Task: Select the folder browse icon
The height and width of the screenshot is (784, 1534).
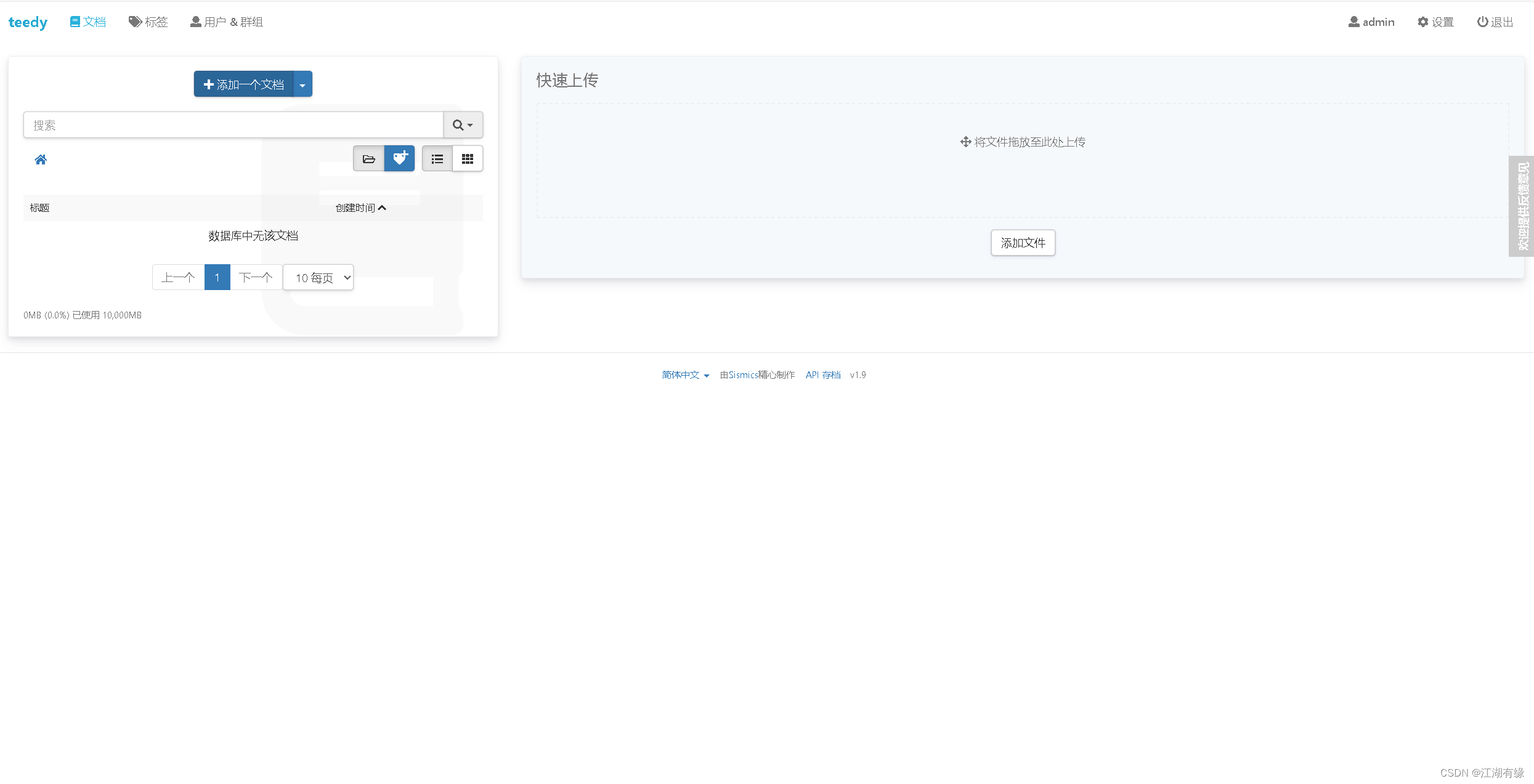Action: [x=369, y=158]
